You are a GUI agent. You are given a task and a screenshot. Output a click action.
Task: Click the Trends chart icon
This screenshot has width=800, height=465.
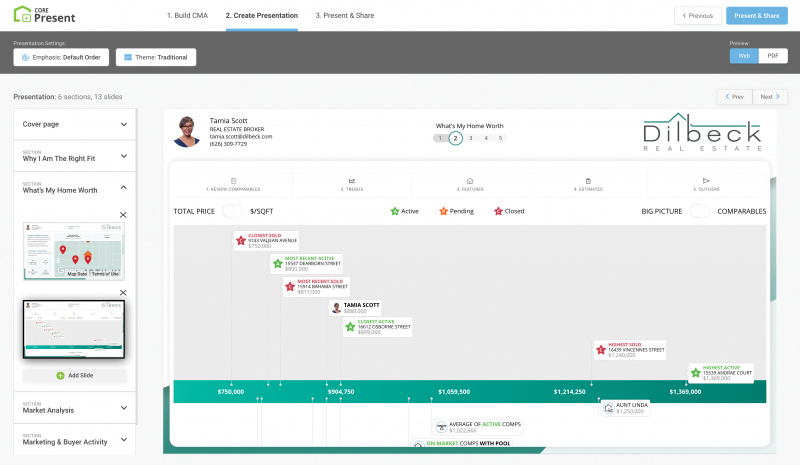point(352,181)
